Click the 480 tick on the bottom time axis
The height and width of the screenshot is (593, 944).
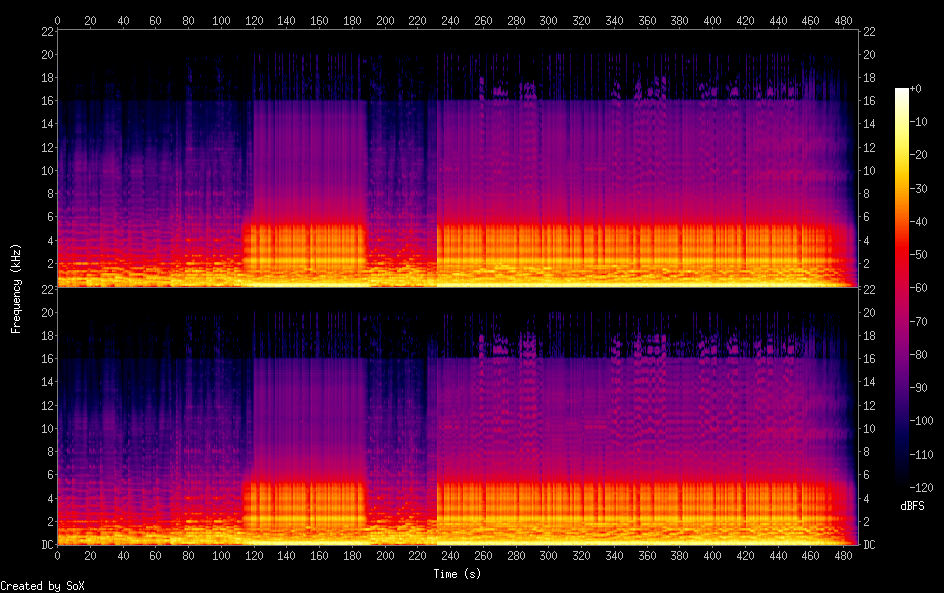[843, 556]
